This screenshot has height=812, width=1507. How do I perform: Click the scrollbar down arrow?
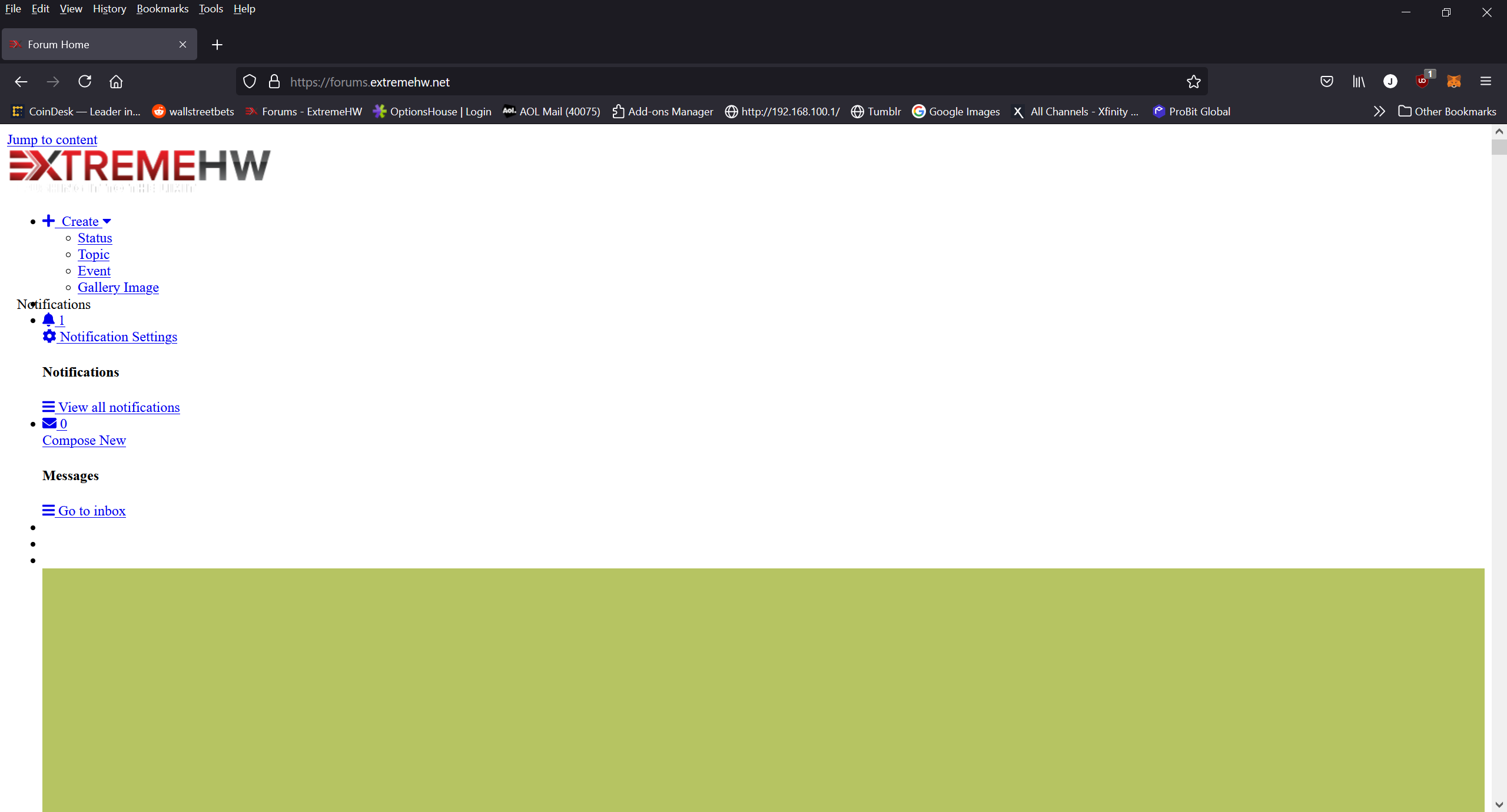pos(1499,804)
